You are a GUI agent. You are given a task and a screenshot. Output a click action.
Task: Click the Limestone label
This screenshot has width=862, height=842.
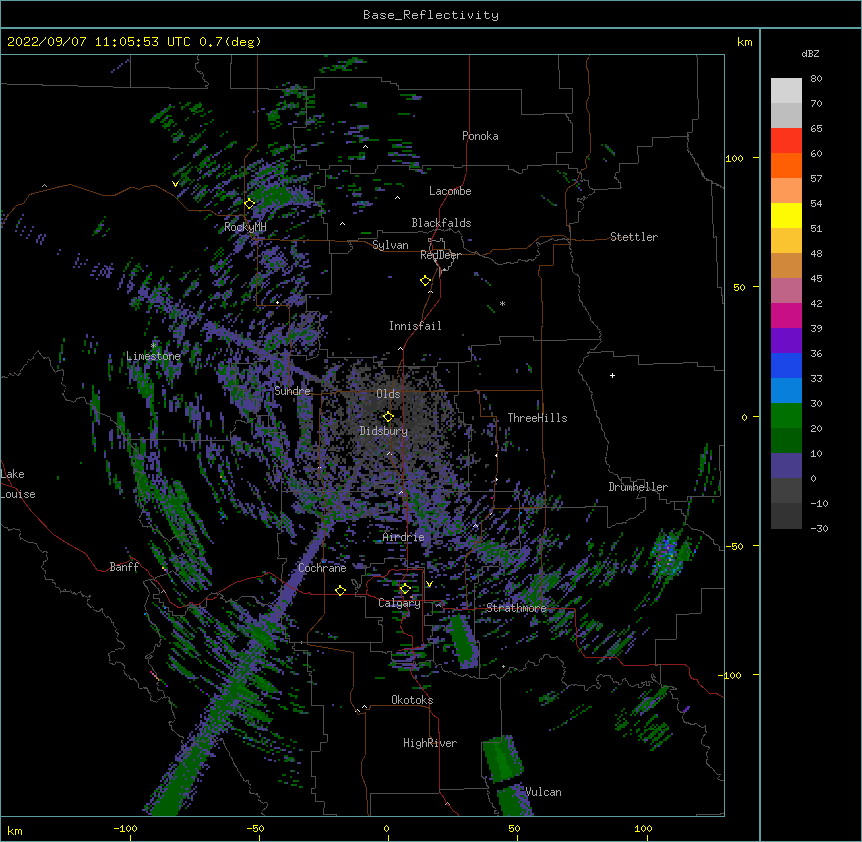click(x=153, y=356)
